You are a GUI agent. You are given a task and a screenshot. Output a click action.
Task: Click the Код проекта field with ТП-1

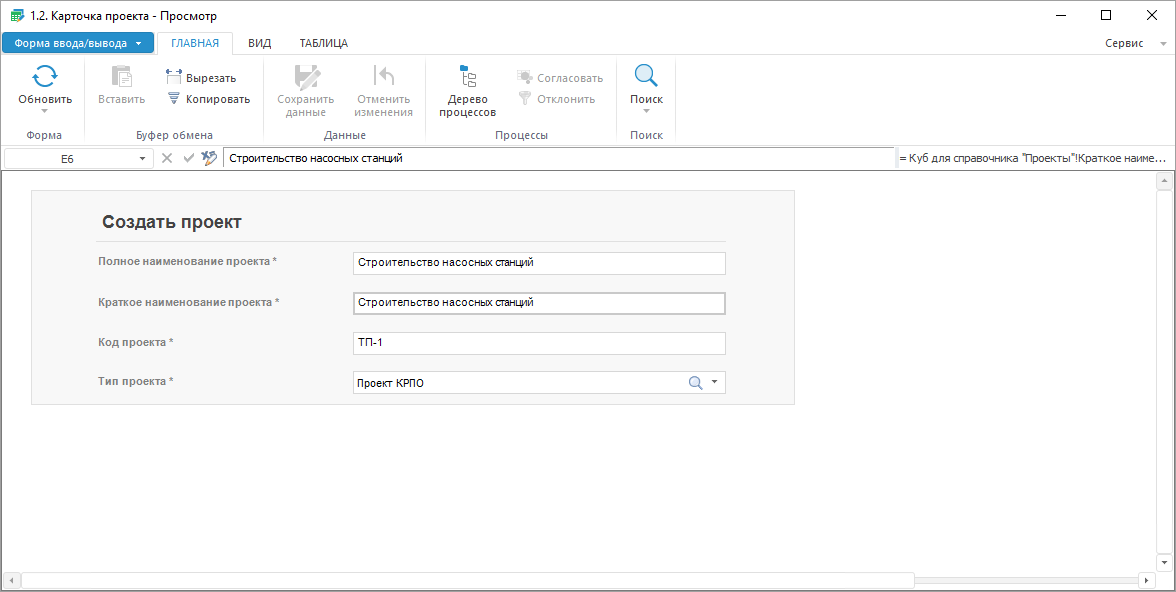(539, 343)
